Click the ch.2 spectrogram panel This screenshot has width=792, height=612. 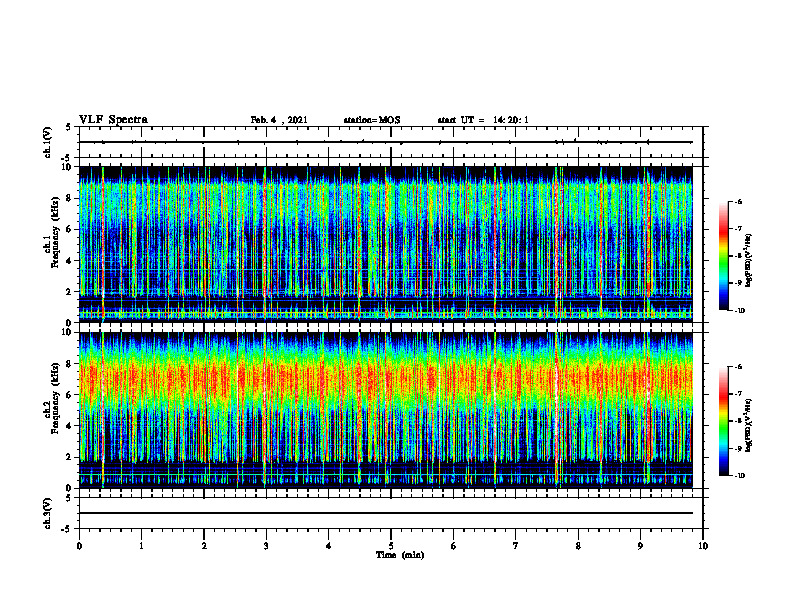(386, 410)
